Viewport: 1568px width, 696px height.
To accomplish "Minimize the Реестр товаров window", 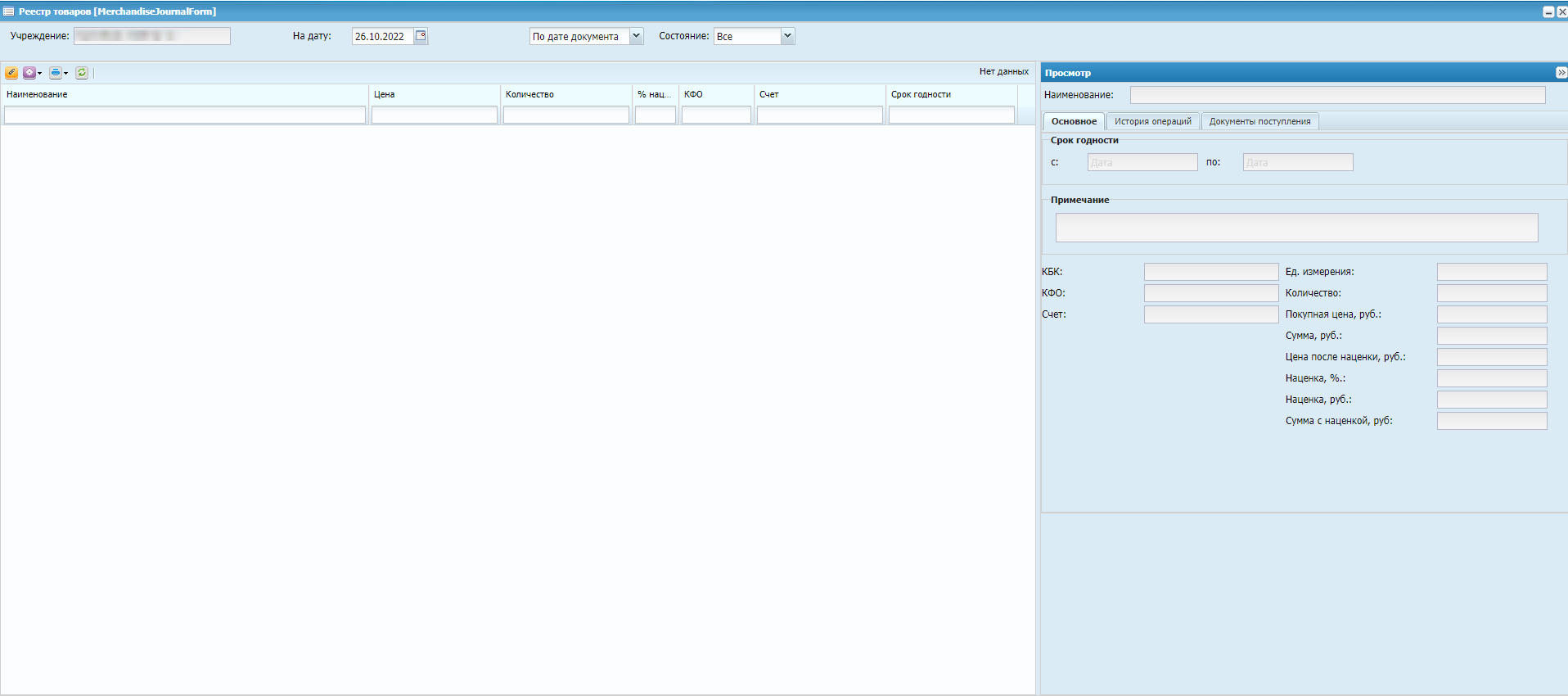I will coord(1548,11).
